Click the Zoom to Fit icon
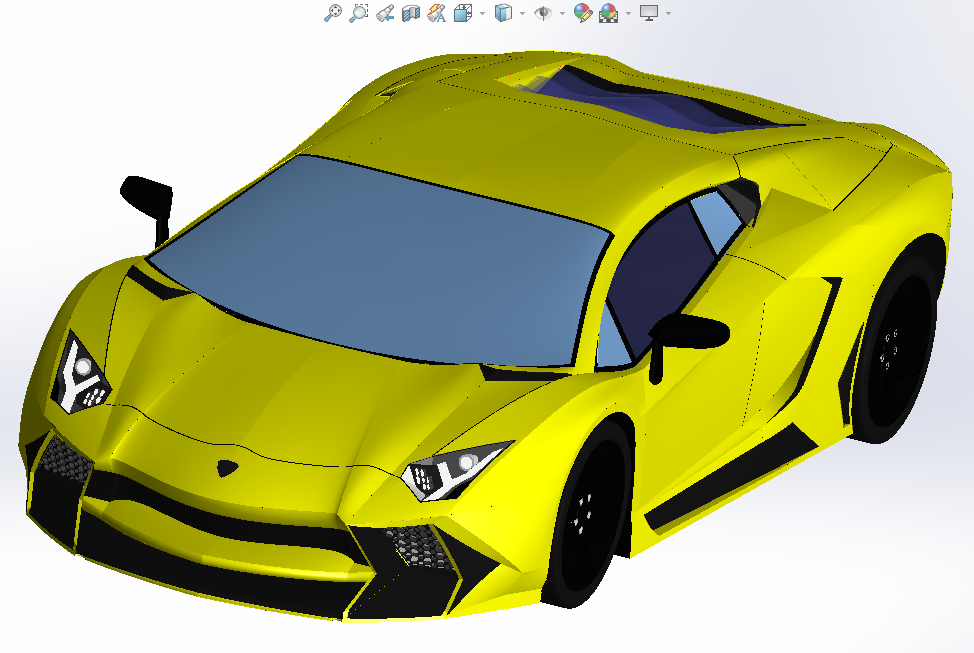 pyautogui.click(x=333, y=13)
